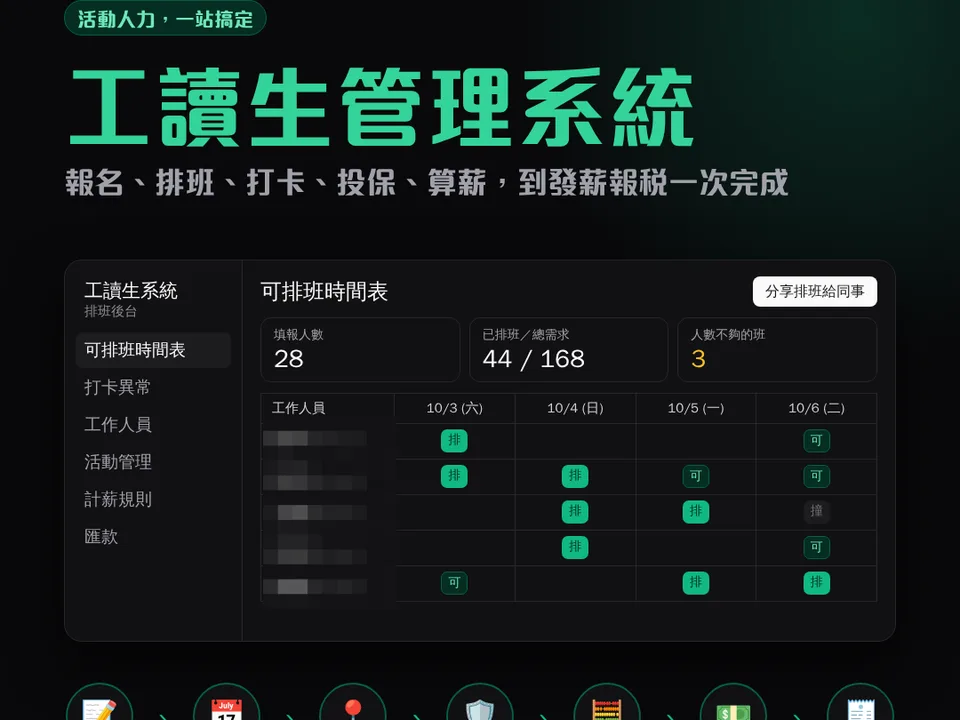The image size is (960, 720).
Task: Click the 排 badge in the 10/6 column
Action: coord(816,582)
